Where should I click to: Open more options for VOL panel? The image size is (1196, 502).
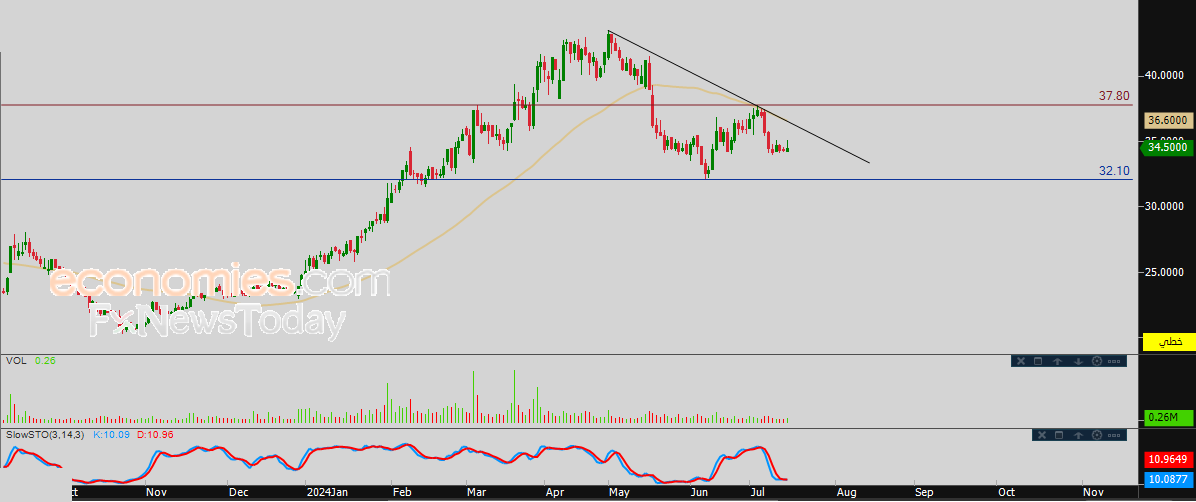tap(1114, 362)
